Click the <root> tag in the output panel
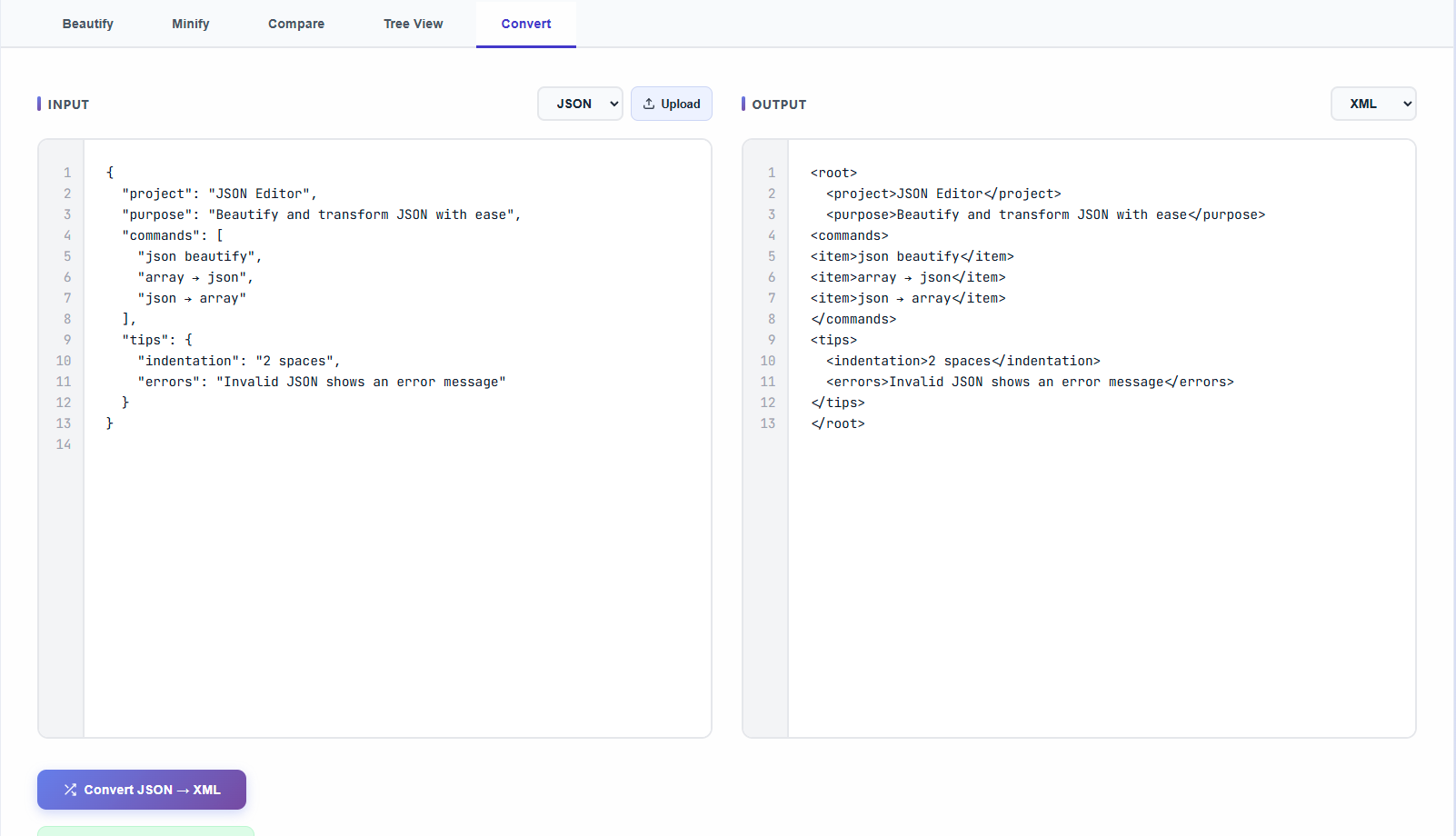 pos(833,172)
